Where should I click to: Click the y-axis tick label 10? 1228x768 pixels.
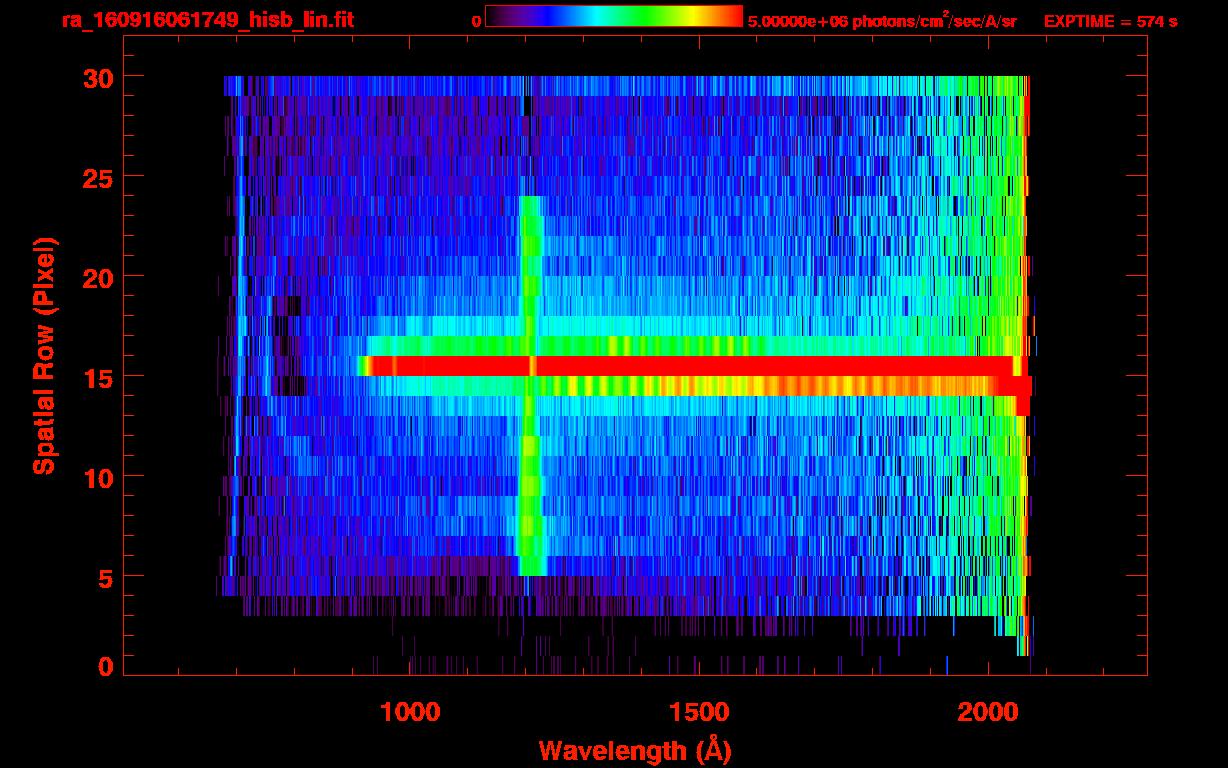click(96, 477)
